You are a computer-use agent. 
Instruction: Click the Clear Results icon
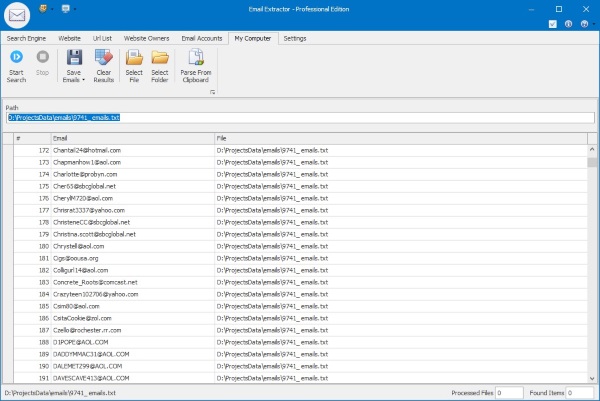[102, 59]
